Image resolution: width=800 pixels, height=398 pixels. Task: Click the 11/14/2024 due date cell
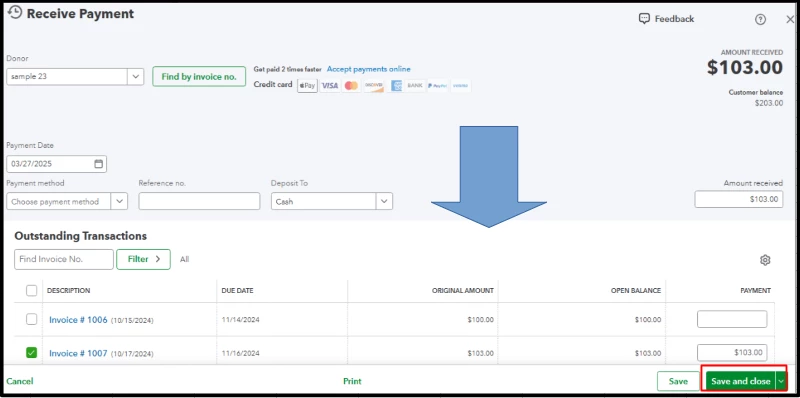(x=240, y=320)
